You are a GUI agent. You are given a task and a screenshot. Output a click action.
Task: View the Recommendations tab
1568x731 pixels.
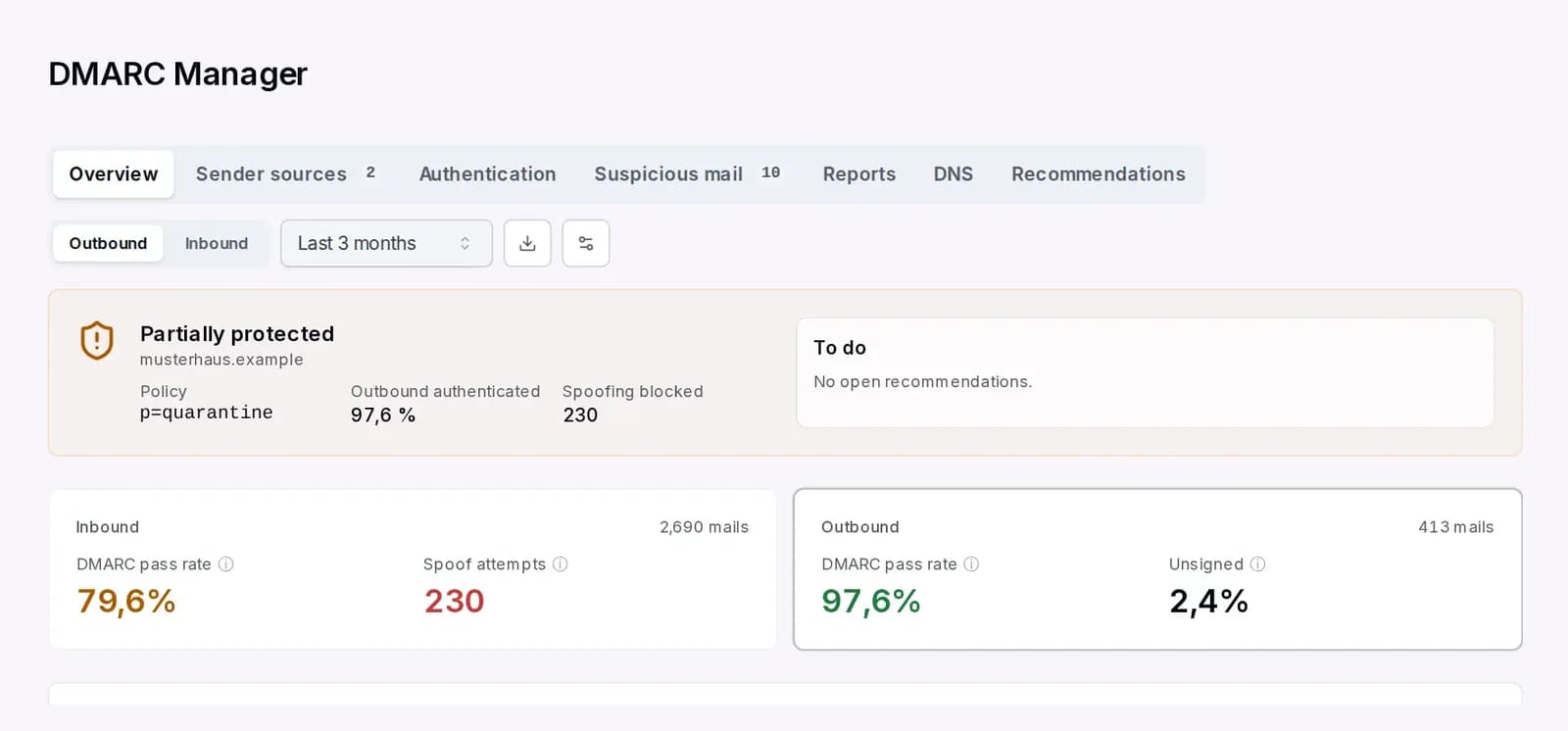pos(1099,174)
